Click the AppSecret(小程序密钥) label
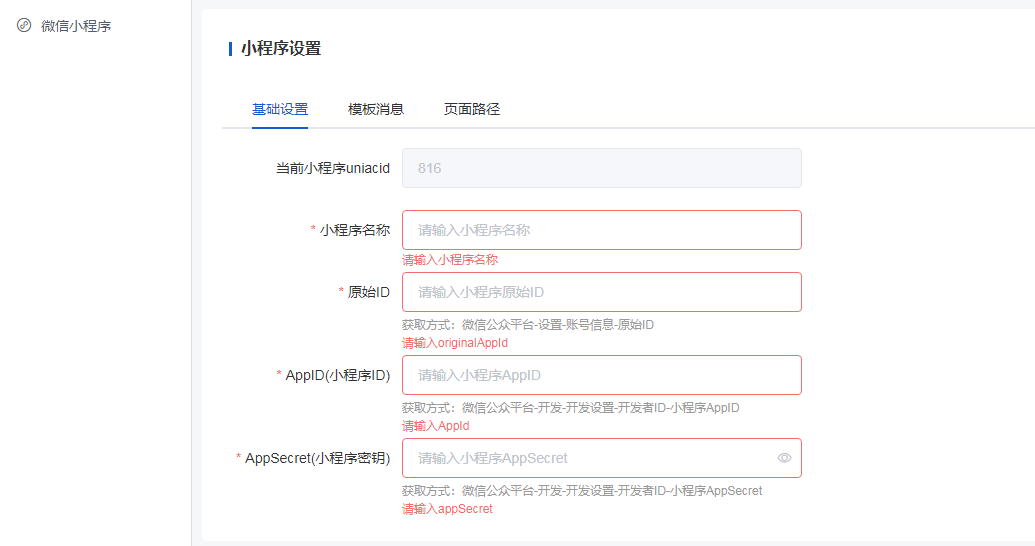1035x546 pixels. [313, 458]
